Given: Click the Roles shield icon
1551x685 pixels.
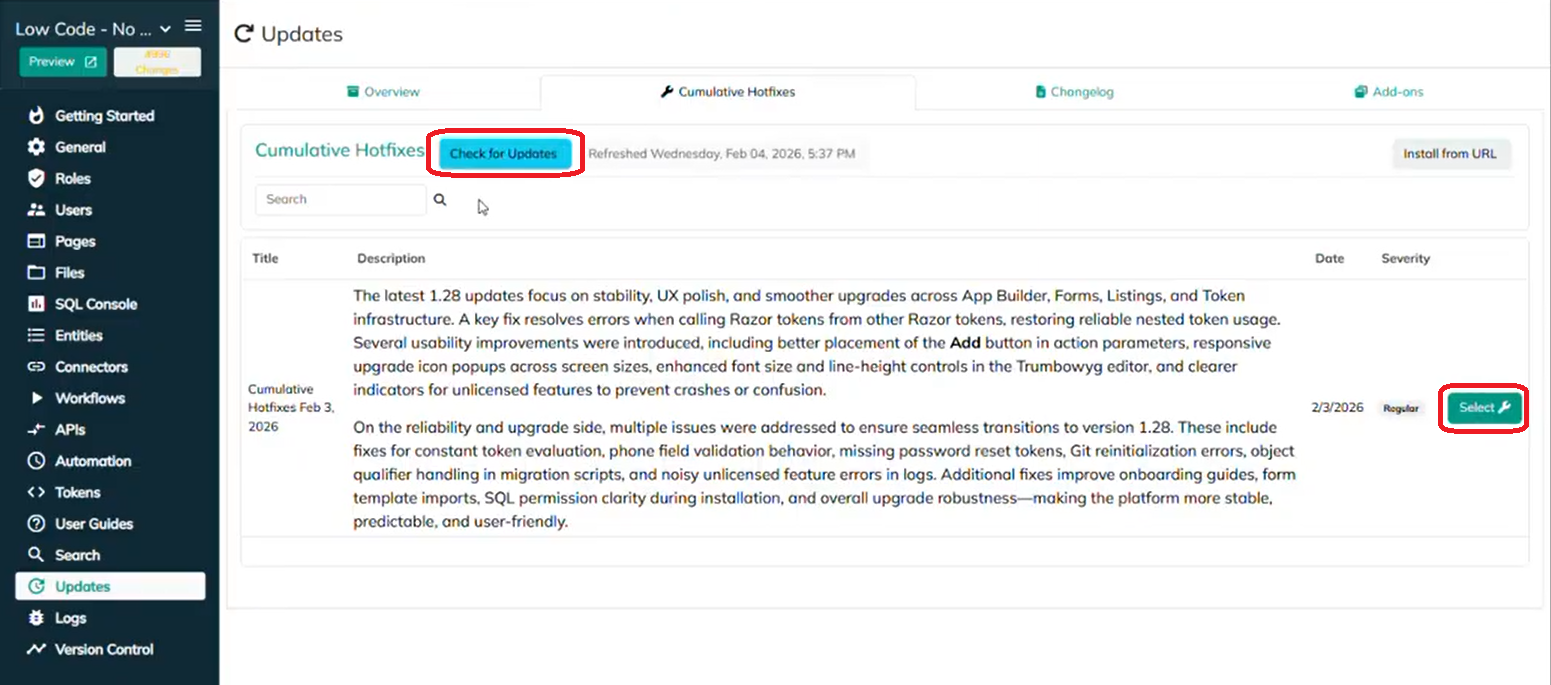Looking at the screenshot, I should (36, 179).
